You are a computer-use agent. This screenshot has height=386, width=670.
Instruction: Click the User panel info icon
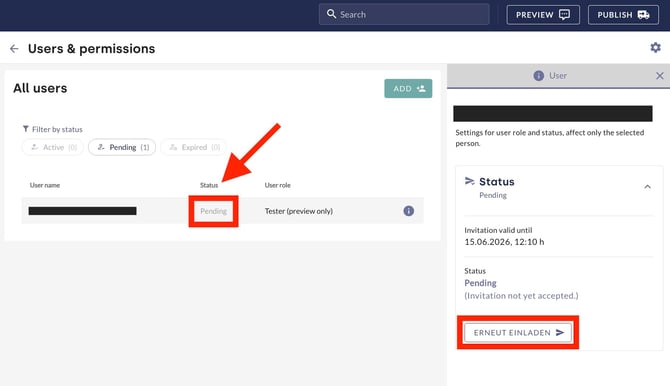point(538,76)
